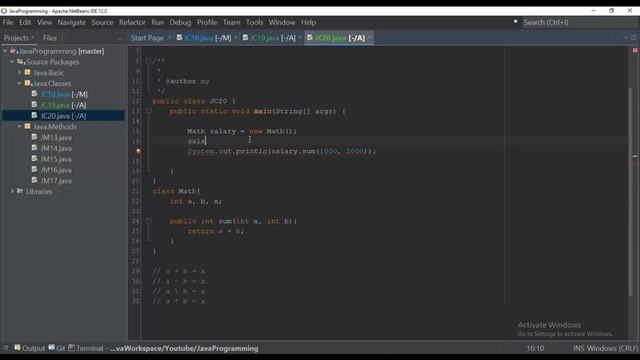Open the Team menu
640x360 pixels.
(231, 22)
